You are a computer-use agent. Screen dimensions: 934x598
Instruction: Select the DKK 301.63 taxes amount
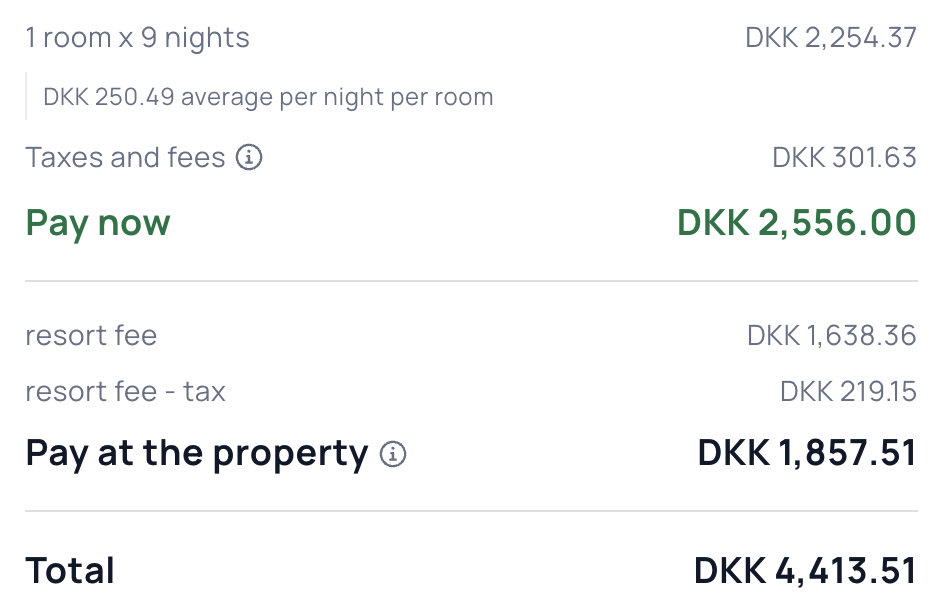click(x=844, y=158)
